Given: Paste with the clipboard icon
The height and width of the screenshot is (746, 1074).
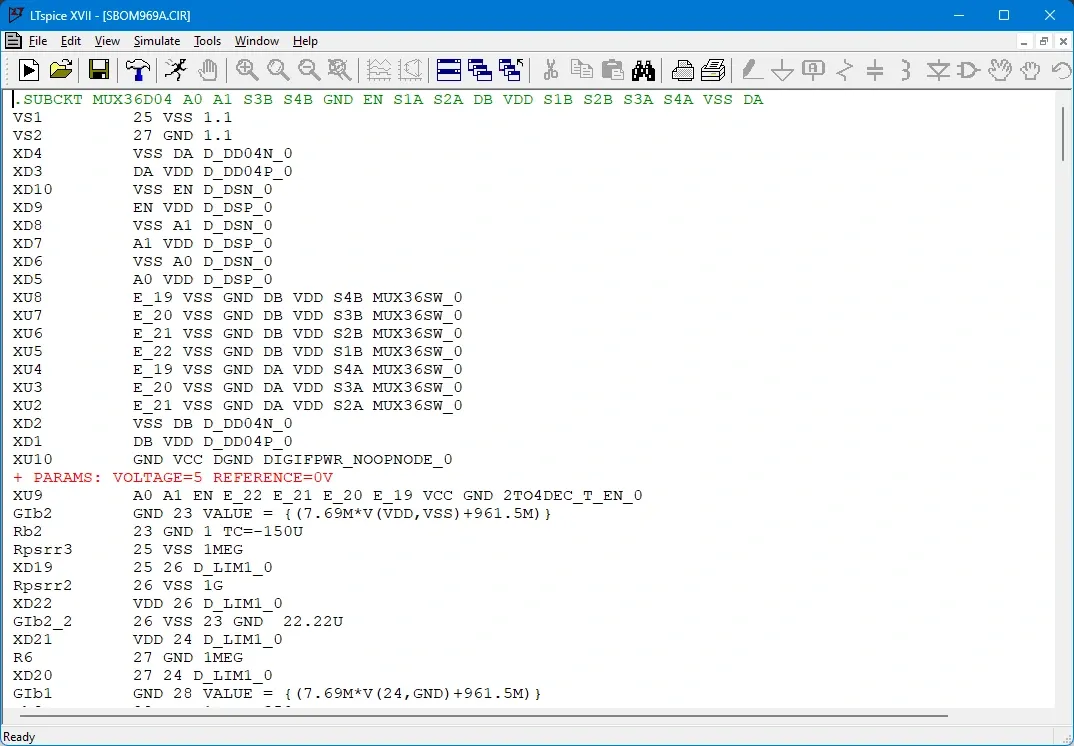Looking at the screenshot, I should 612,70.
